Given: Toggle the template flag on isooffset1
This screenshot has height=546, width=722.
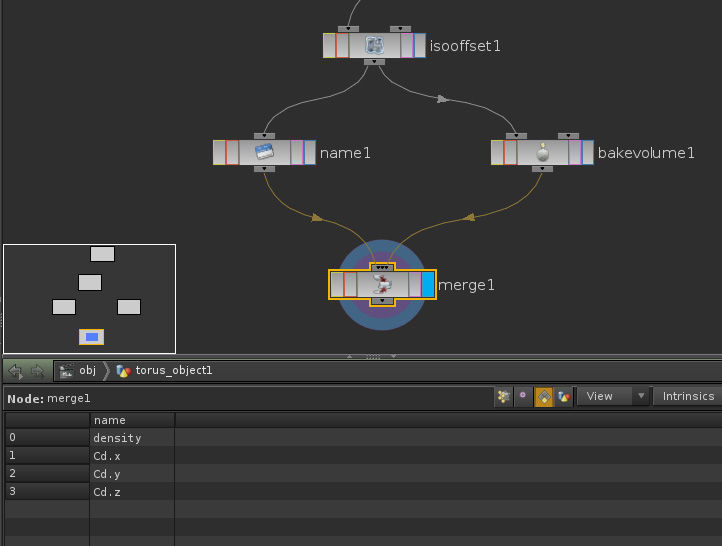Looking at the screenshot, I should [408, 45].
